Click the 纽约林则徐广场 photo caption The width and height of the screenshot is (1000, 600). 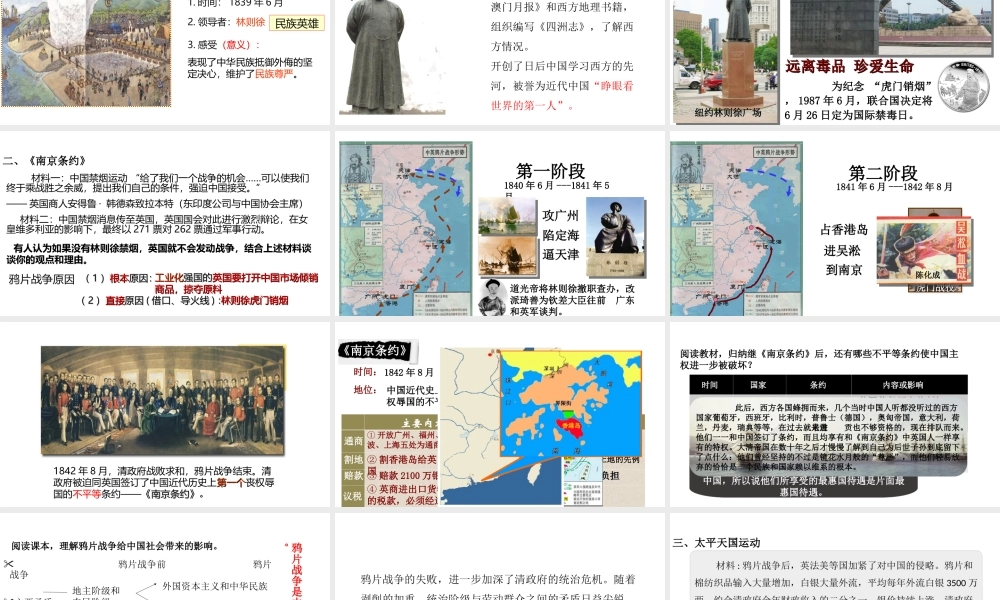[x=727, y=112]
